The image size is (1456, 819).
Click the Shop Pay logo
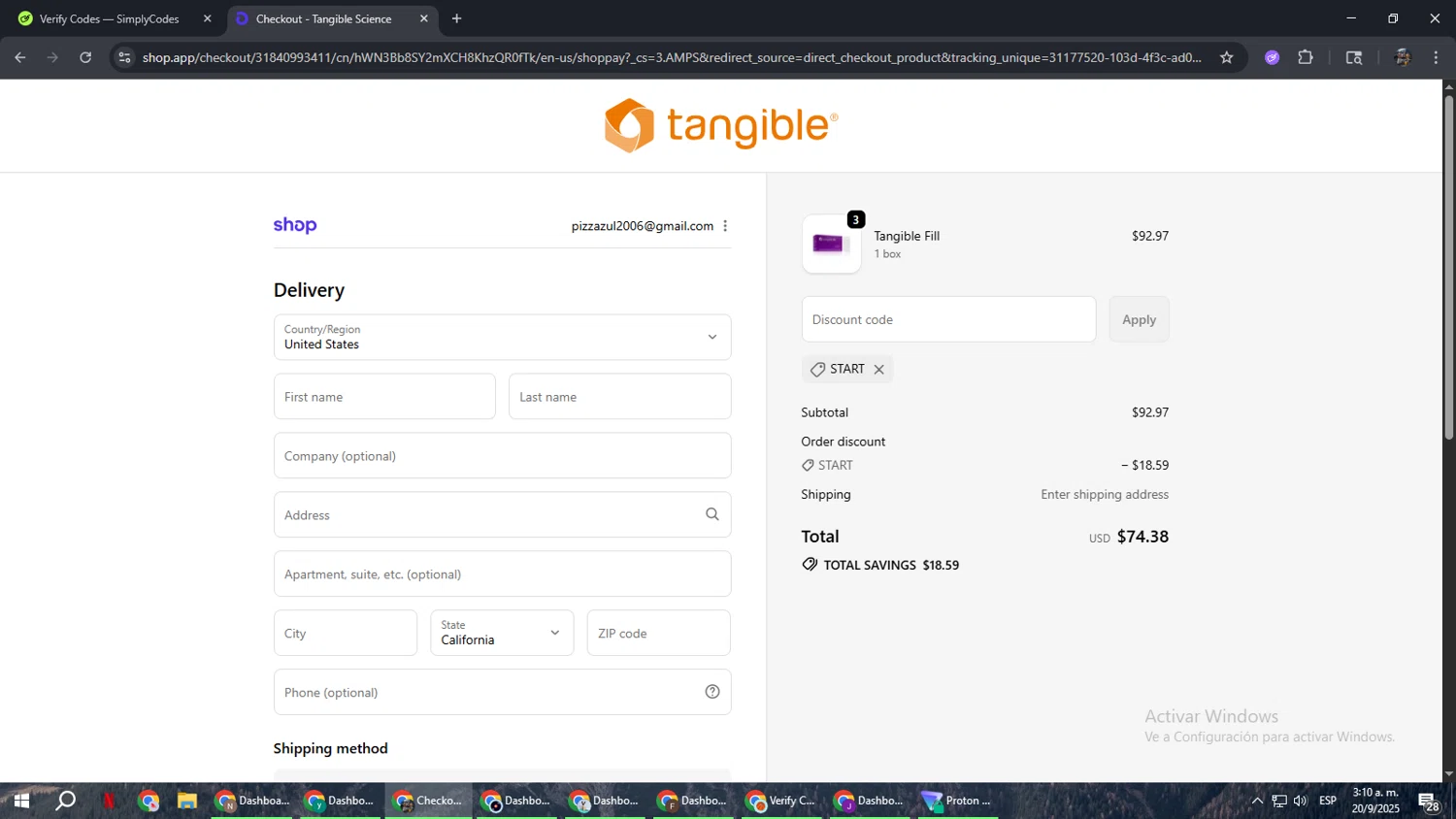295,225
